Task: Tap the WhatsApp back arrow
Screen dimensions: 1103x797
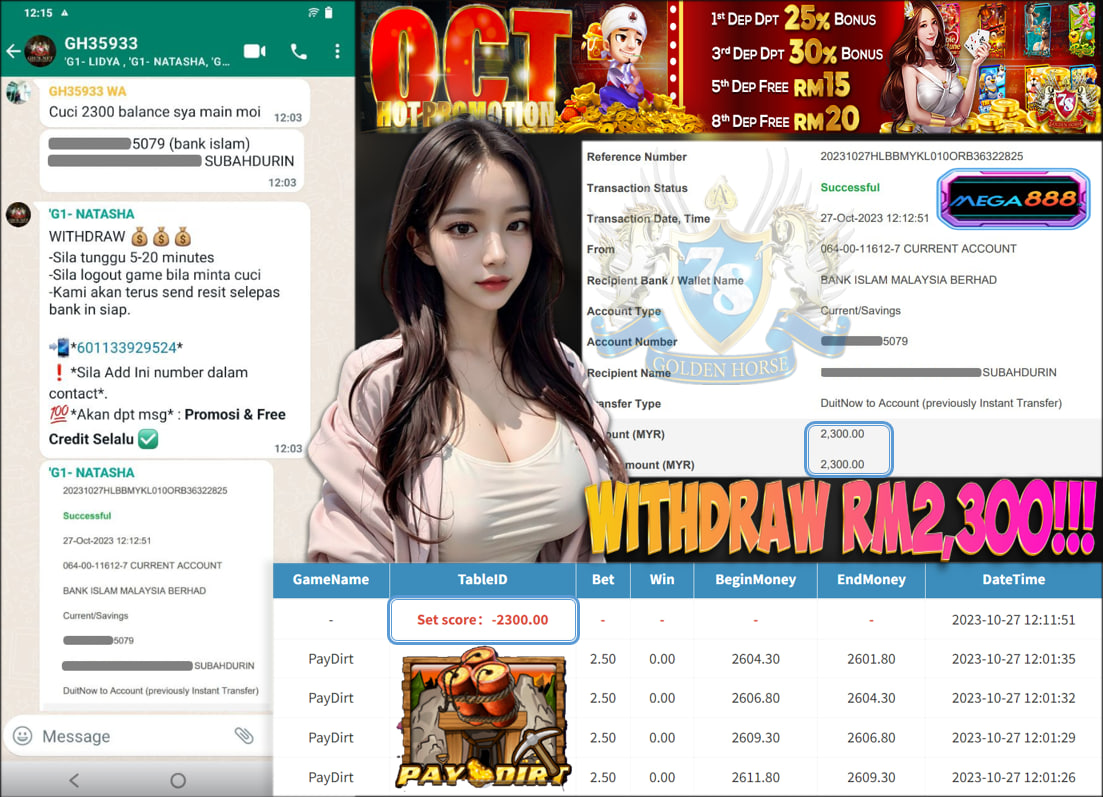Action: click(13, 51)
